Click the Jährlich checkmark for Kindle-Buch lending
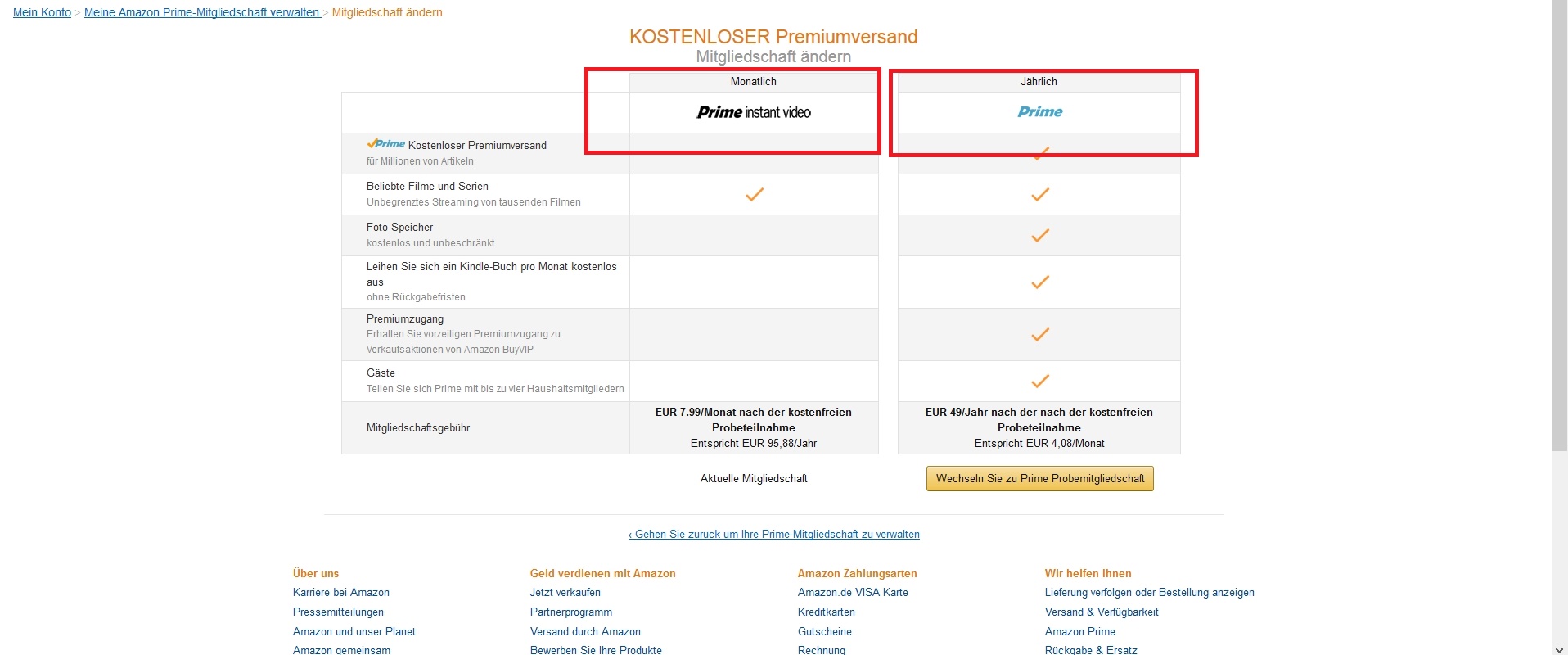Image resolution: width=1568 pixels, height=655 pixels. 1039,282
